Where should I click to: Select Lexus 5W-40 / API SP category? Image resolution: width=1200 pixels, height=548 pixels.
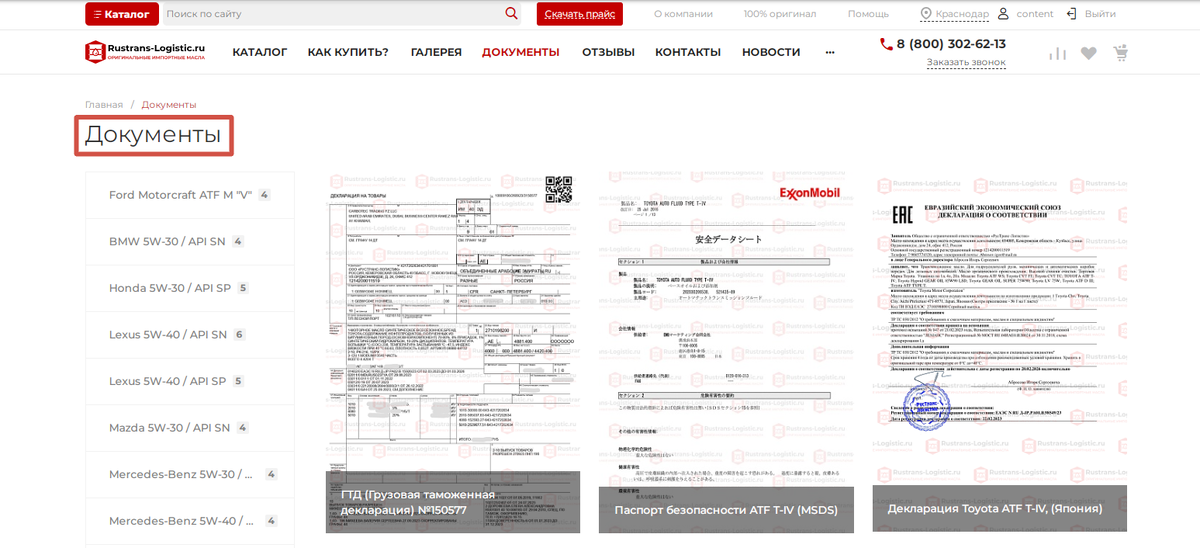tap(190, 381)
